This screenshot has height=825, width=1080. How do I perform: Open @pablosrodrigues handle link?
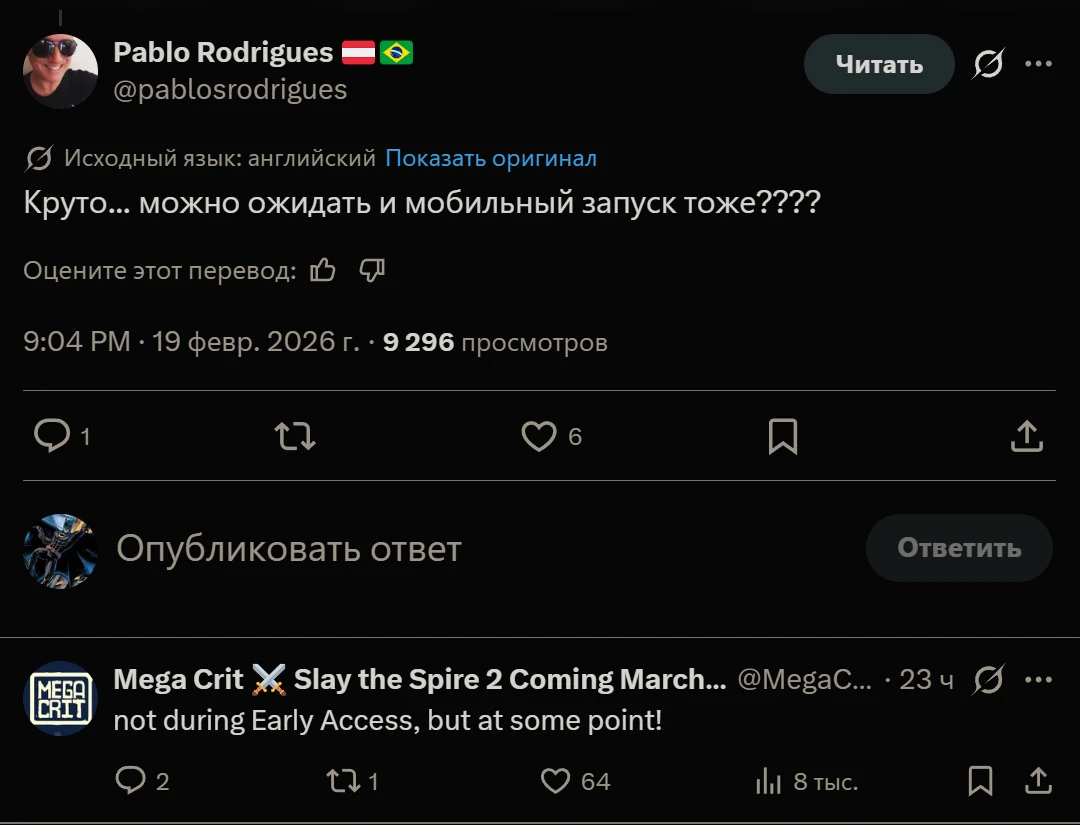tap(230, 90)
